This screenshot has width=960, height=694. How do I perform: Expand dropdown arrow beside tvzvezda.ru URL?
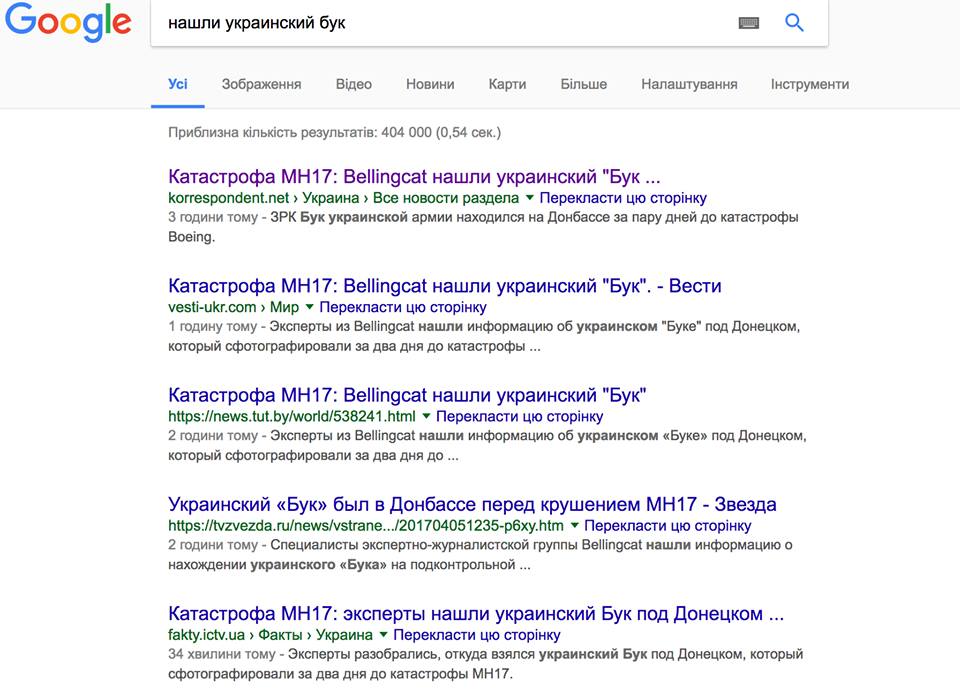(574, 525)
